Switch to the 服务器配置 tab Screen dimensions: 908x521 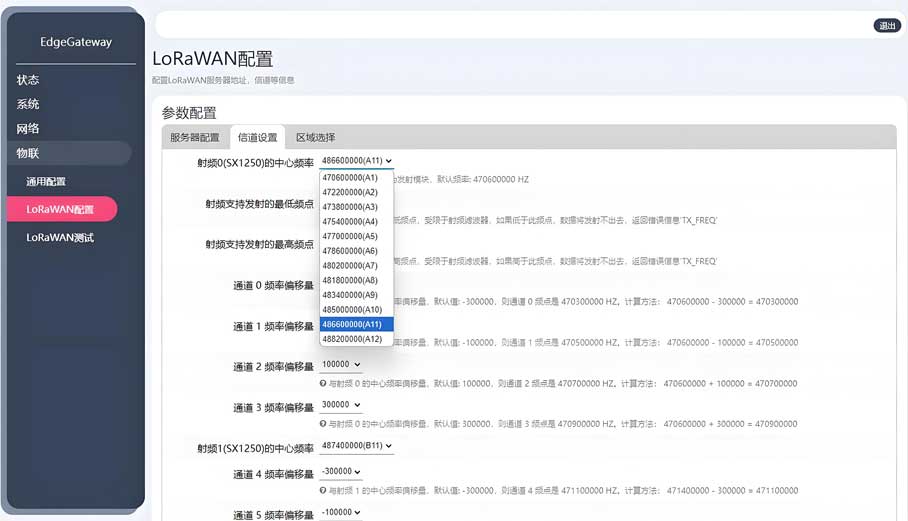pyautogui.click(x=194, y=138)
